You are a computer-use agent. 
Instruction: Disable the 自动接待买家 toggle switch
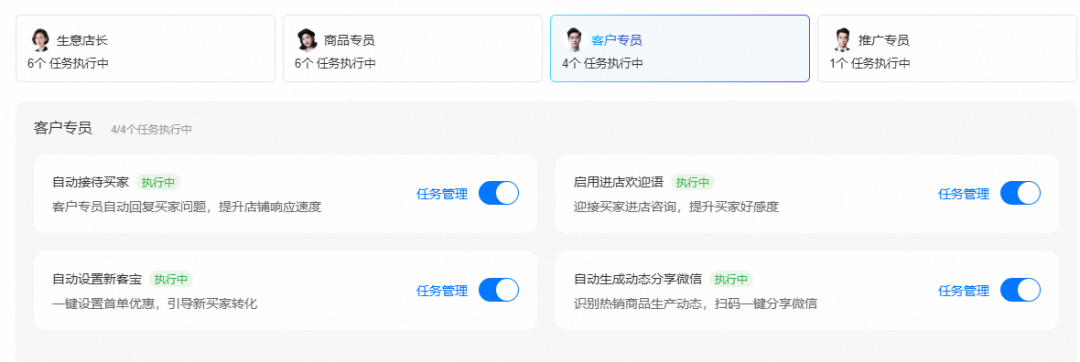(x=499, y=193)
